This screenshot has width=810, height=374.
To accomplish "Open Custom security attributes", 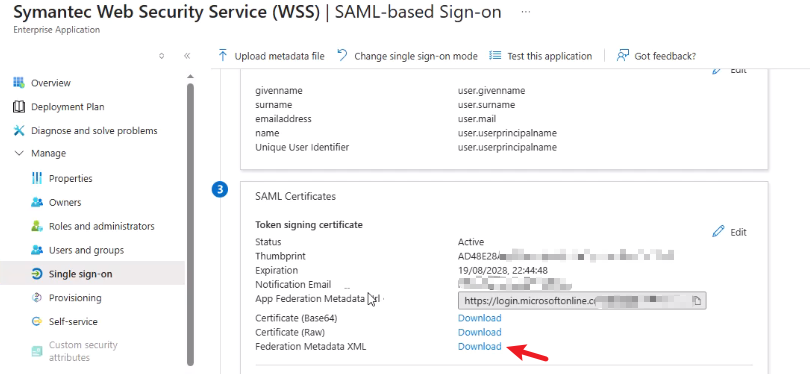I will coord(83,351).
